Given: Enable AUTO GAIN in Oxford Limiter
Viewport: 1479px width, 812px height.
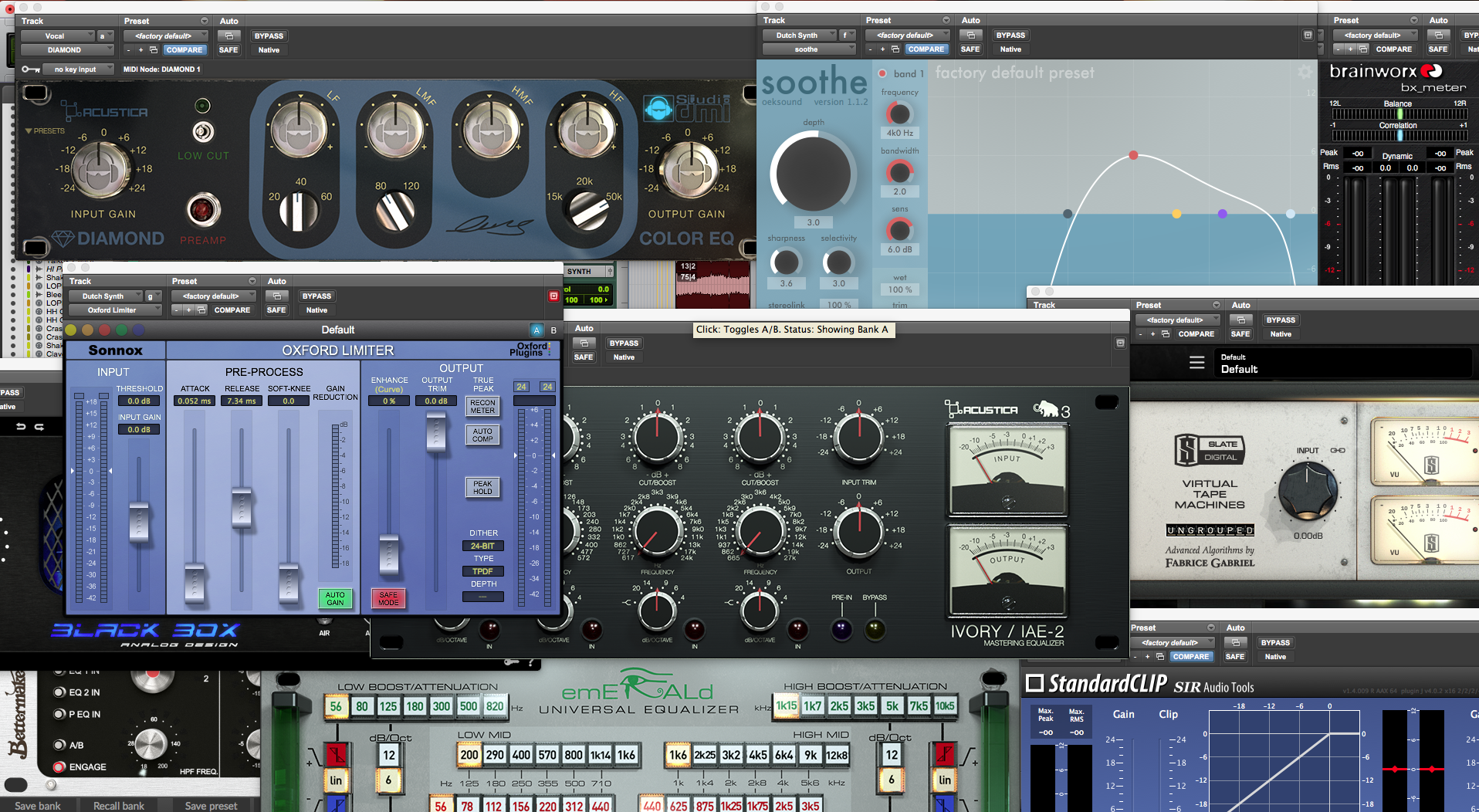Looking at the screenshot, I should (x=335, y=599).
